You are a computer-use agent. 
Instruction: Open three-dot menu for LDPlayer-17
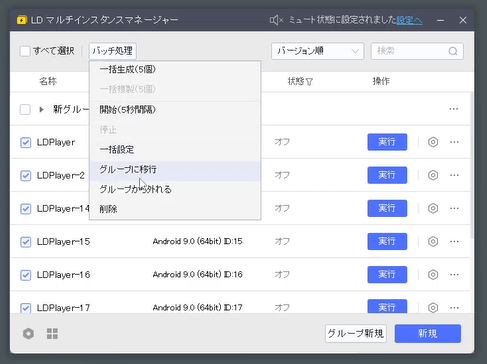(454, 308)
